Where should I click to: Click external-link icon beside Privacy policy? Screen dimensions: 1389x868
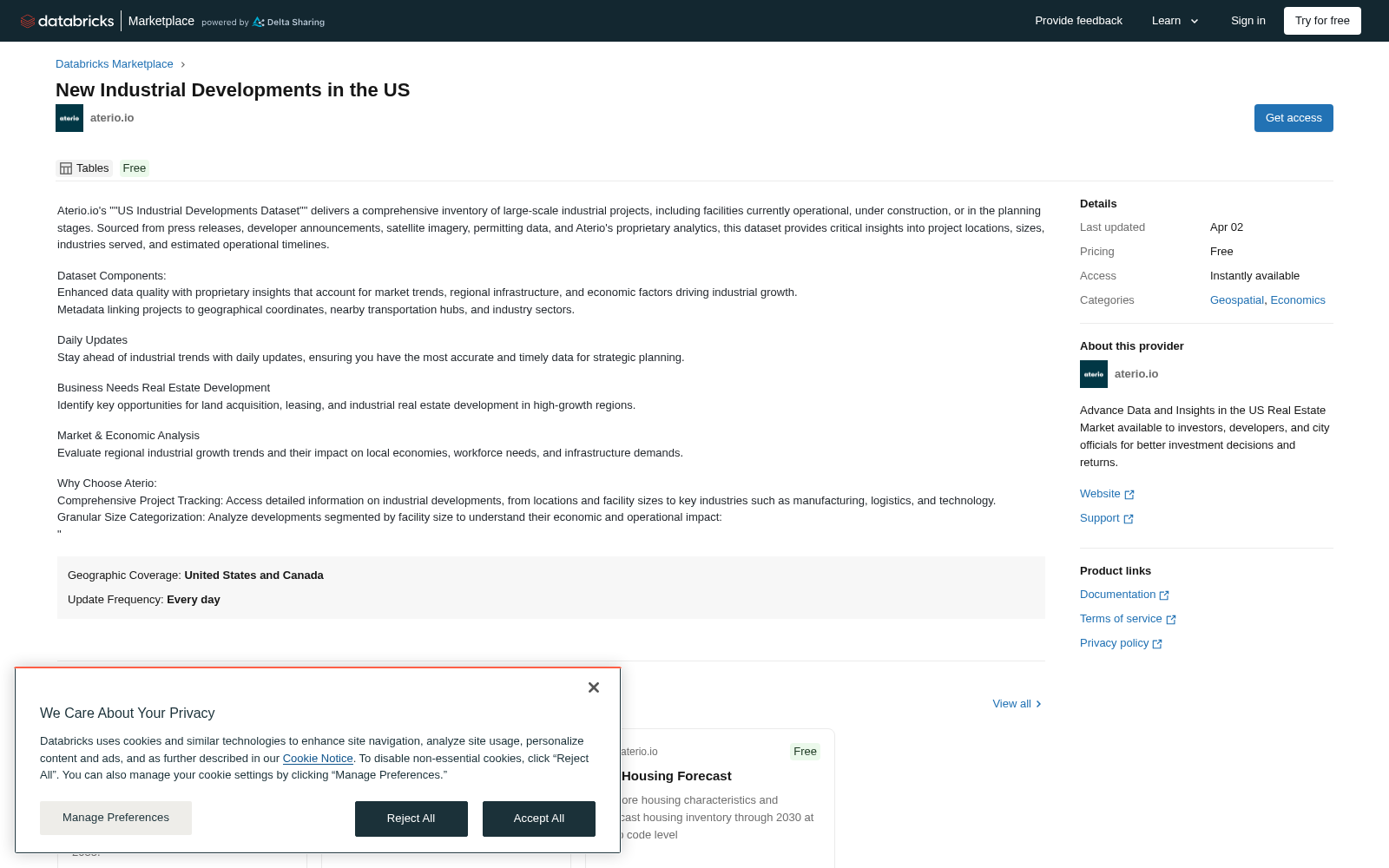(1157, 644)
